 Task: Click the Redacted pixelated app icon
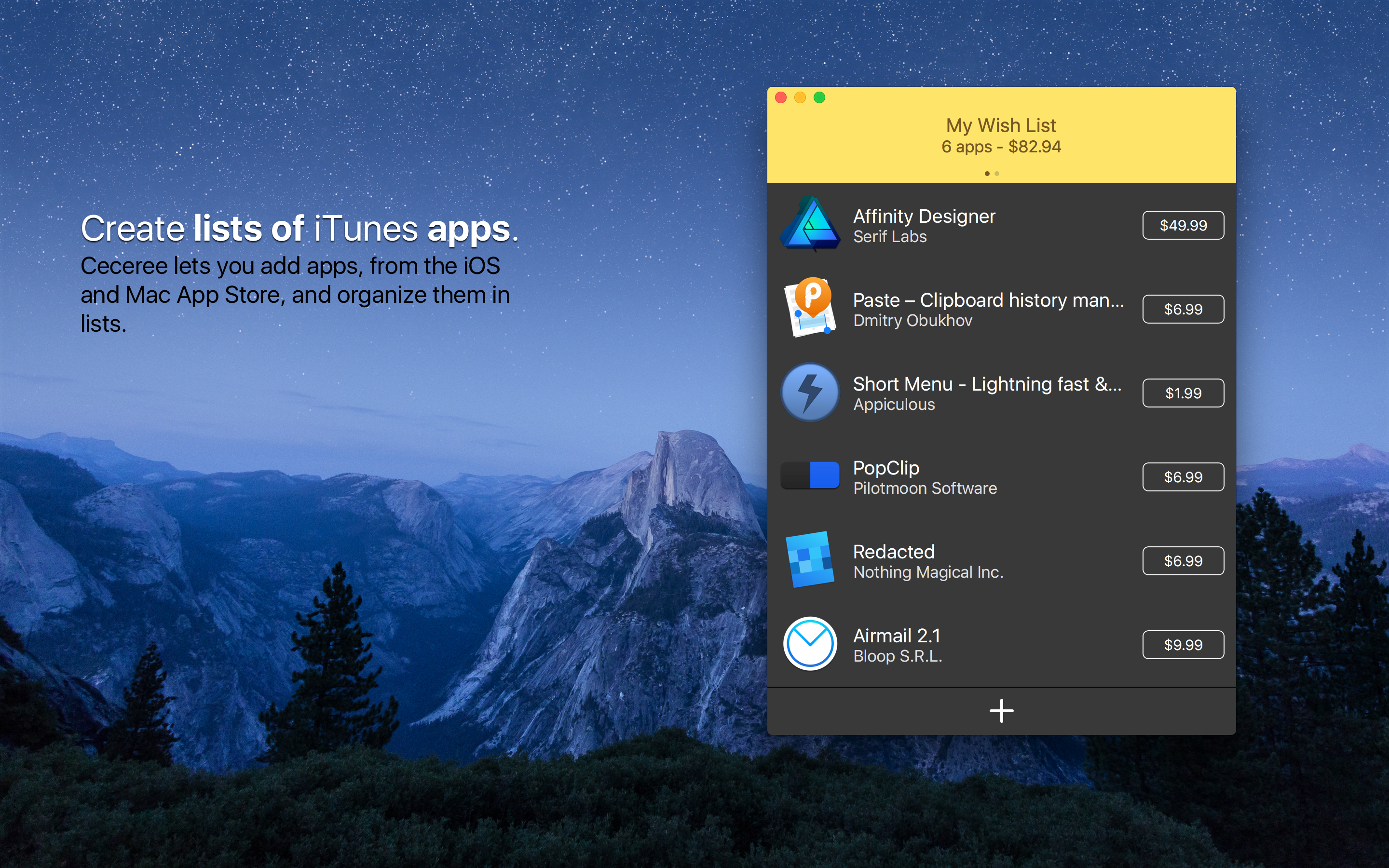pos(810,560)
